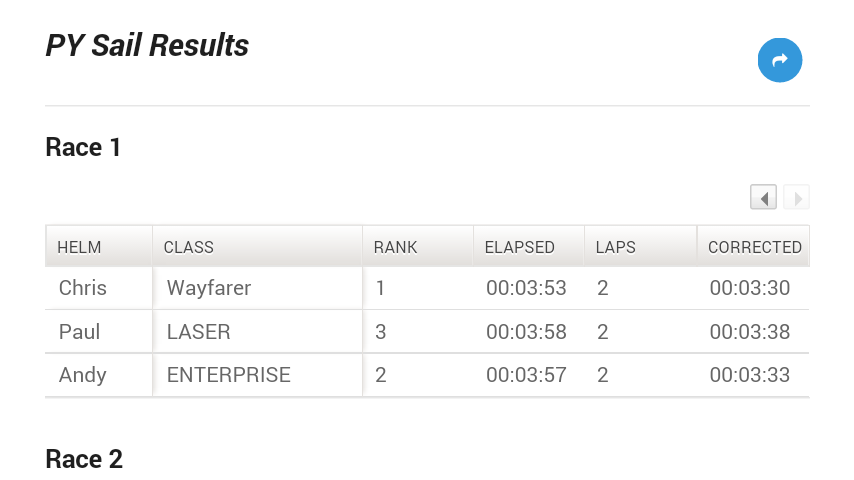Select the Andy helm cell
The image size is (854, 480).
(83, 375)
